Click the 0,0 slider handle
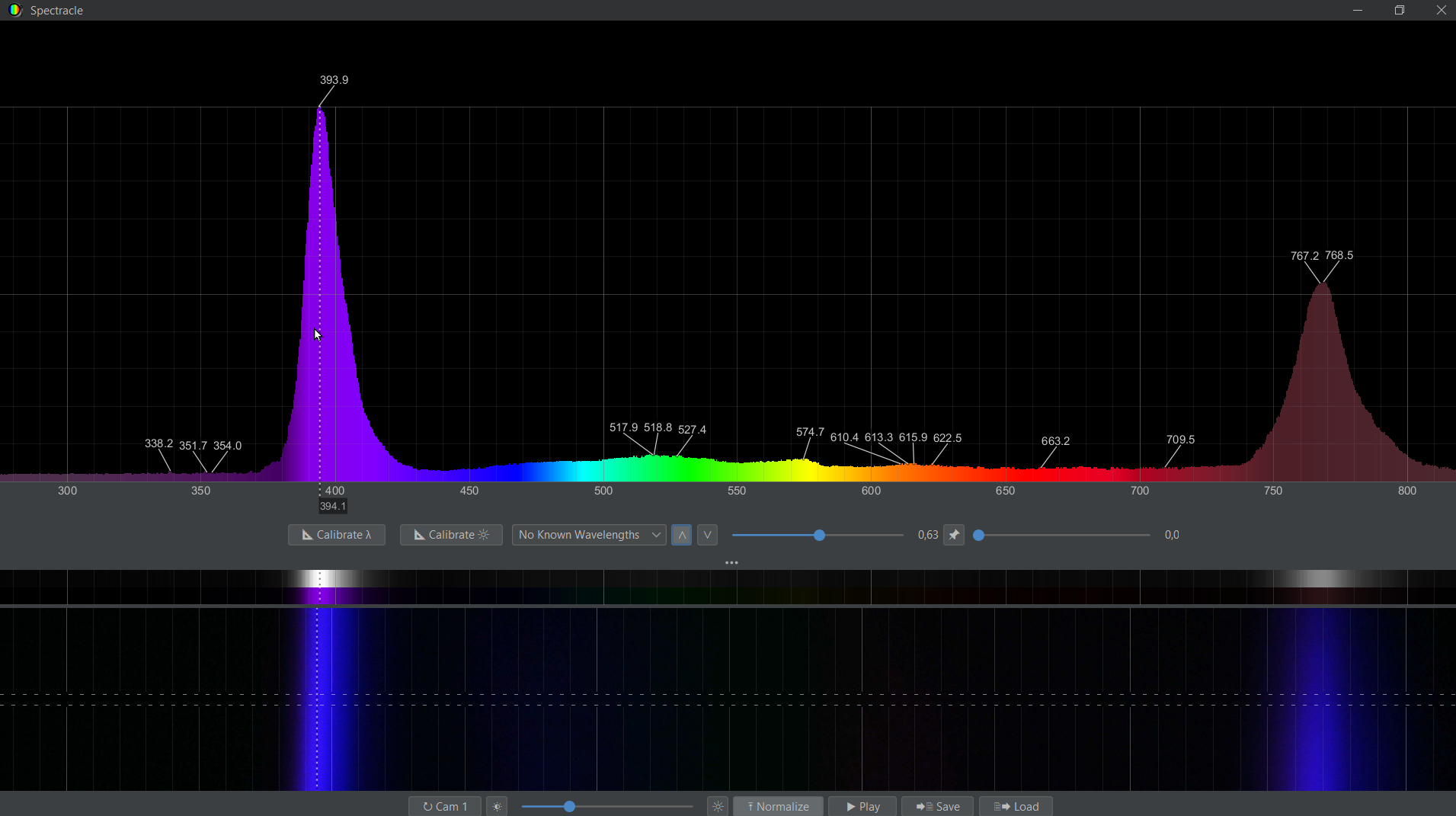Viewport: 1456px width, 816px height. coord(979,536)
